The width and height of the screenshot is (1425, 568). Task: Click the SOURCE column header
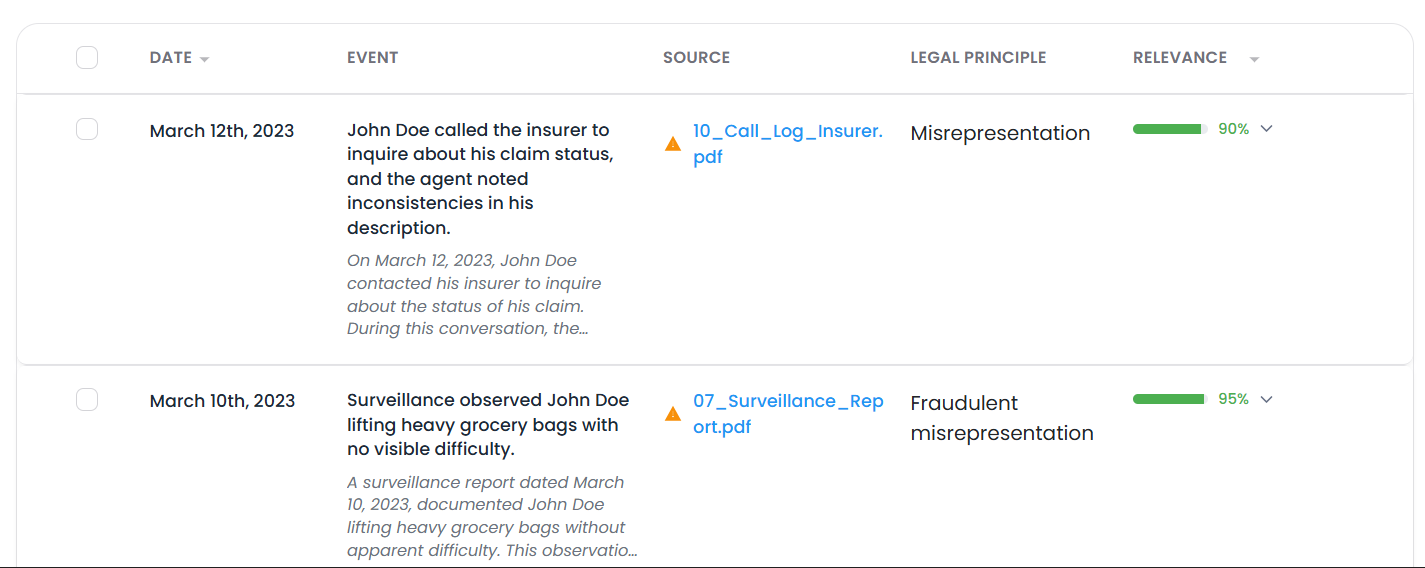(696, 58)
